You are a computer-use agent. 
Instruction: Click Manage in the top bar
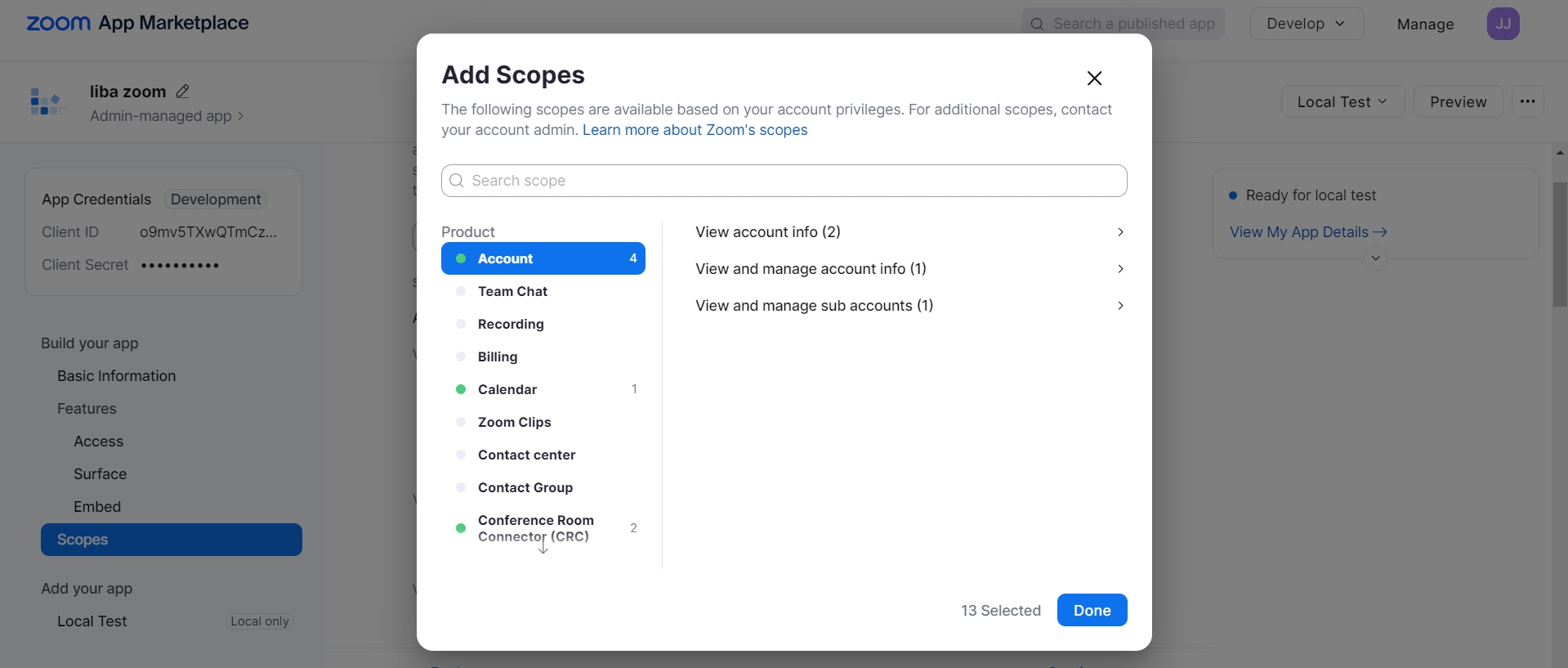pos(1425,25)
